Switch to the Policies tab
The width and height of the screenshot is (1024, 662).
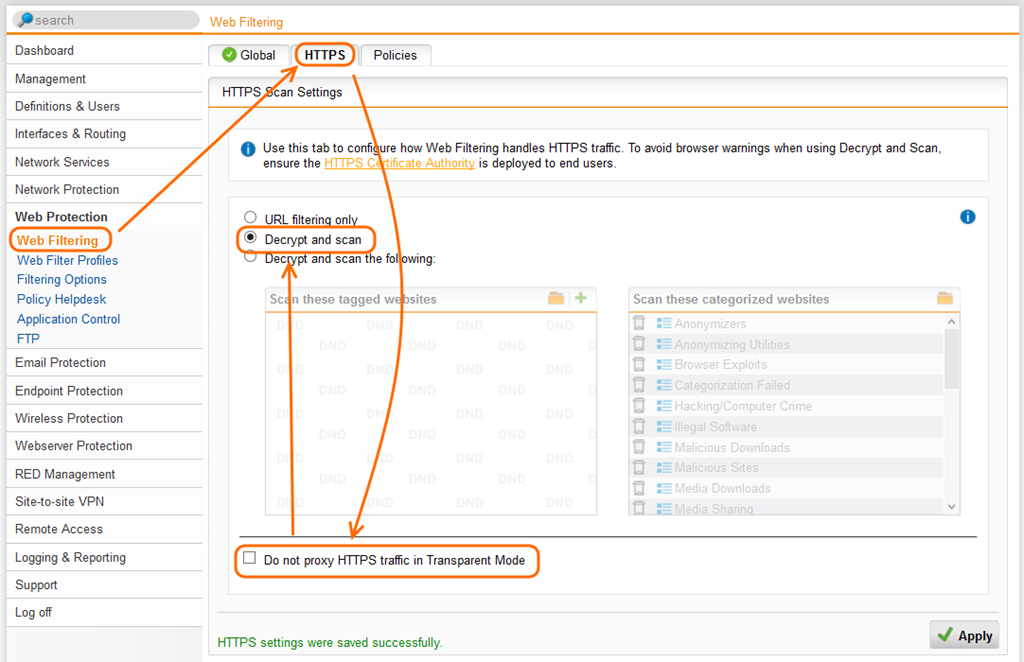pos(395,55)
